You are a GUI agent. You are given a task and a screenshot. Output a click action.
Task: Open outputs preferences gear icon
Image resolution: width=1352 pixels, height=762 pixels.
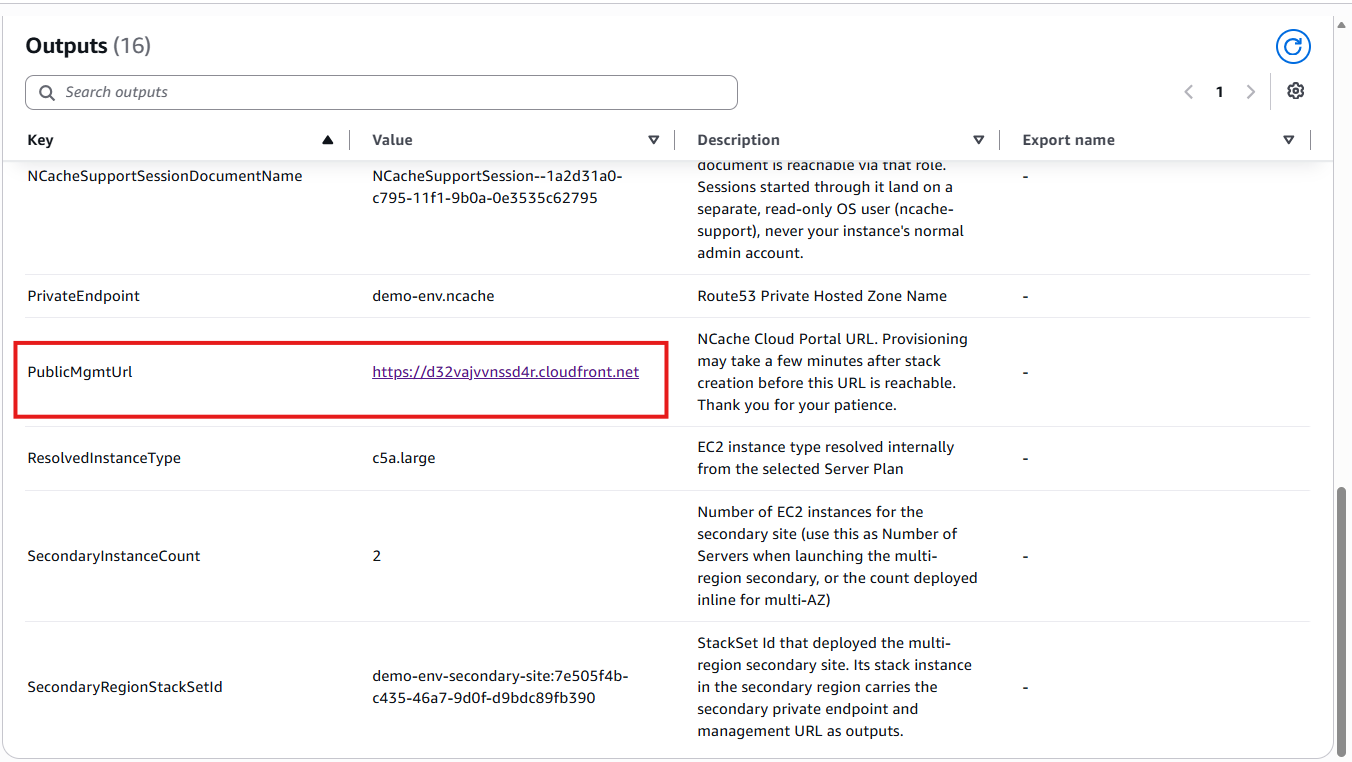tap(1296, 91)
